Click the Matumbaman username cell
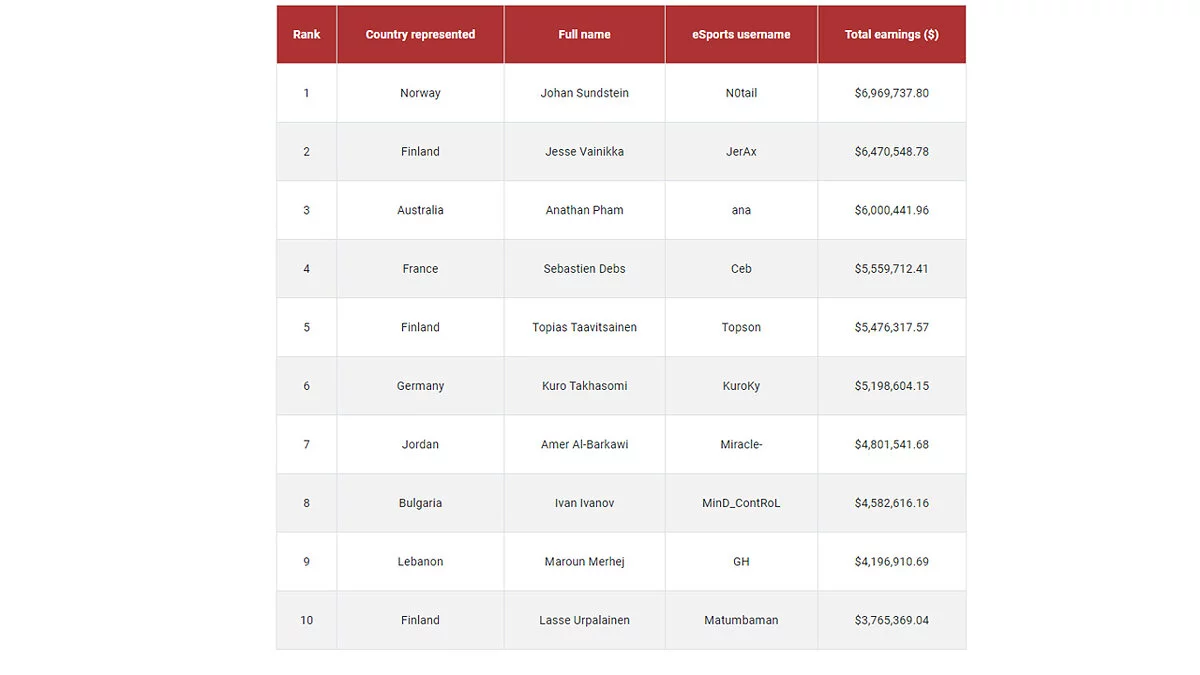The height and width of the screenshot is (675, 1200). (741, 620)
